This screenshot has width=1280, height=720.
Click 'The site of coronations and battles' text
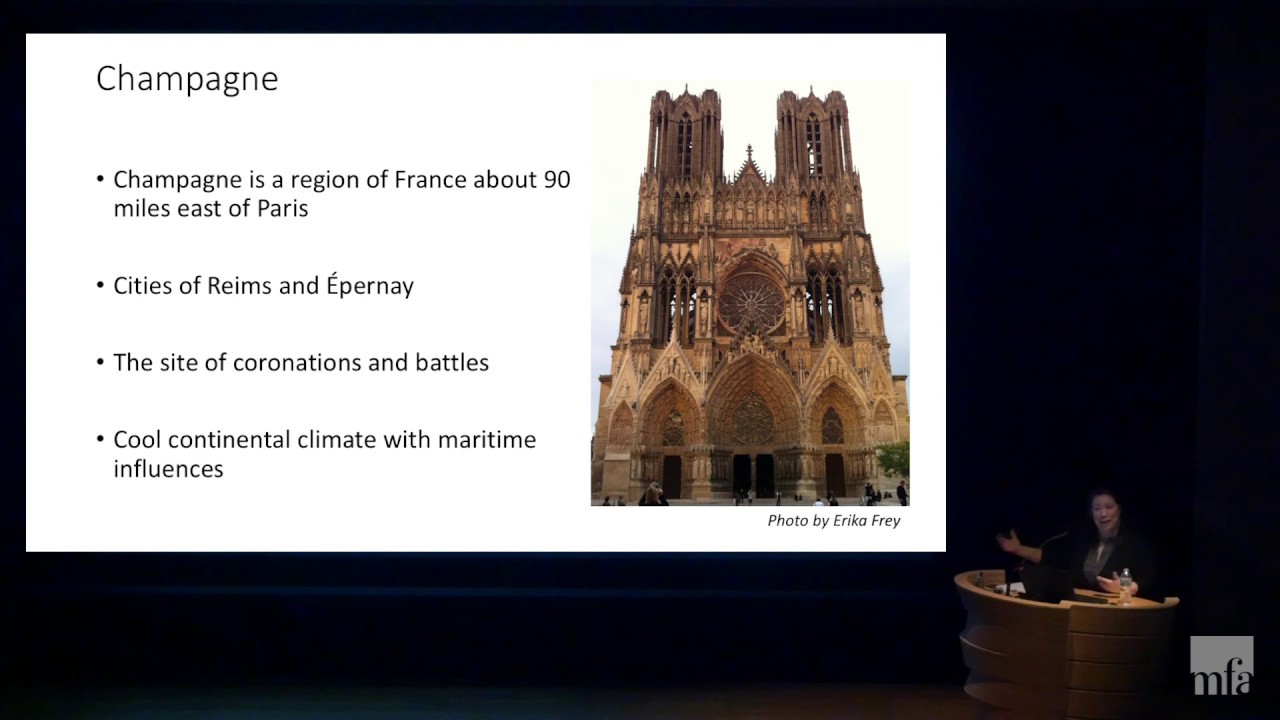tap(300, 363)
